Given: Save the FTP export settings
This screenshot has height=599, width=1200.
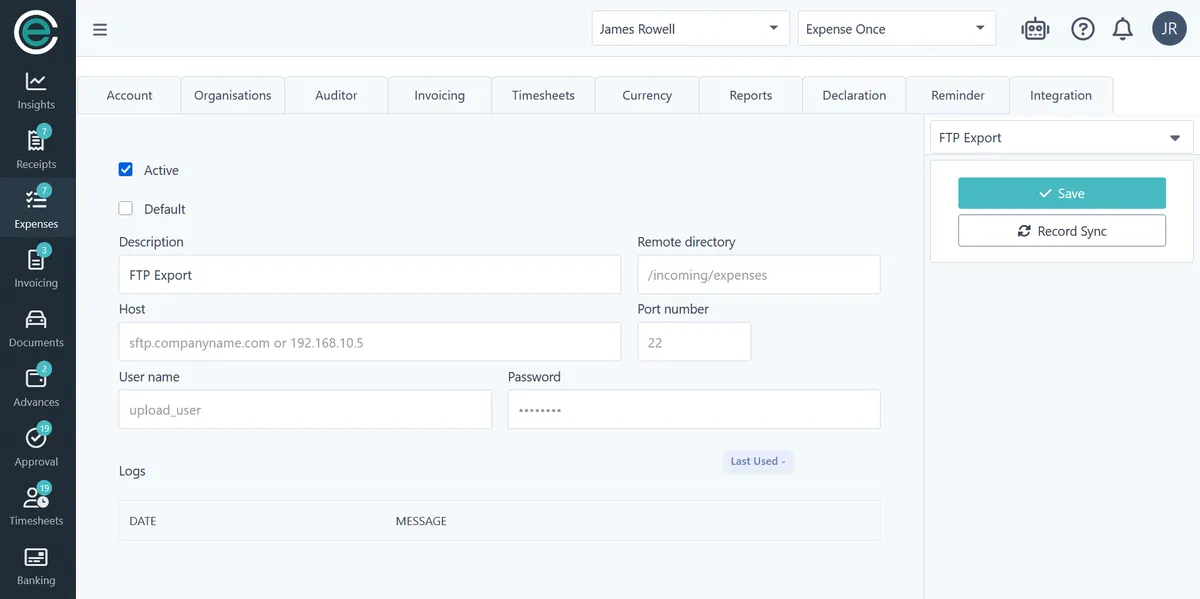Looking at the screenshot, I should click(x=1062, y=193).
